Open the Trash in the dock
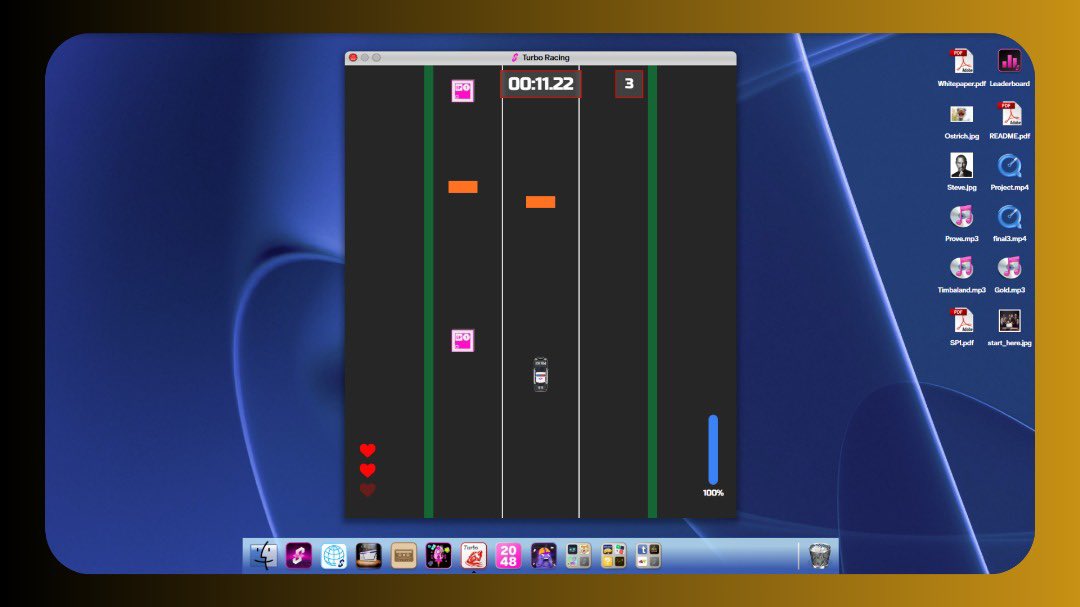The image size is (1080, 607). point(819,555)
